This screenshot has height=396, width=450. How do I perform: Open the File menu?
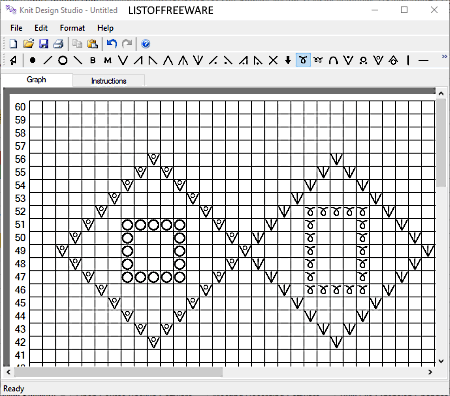16,28
